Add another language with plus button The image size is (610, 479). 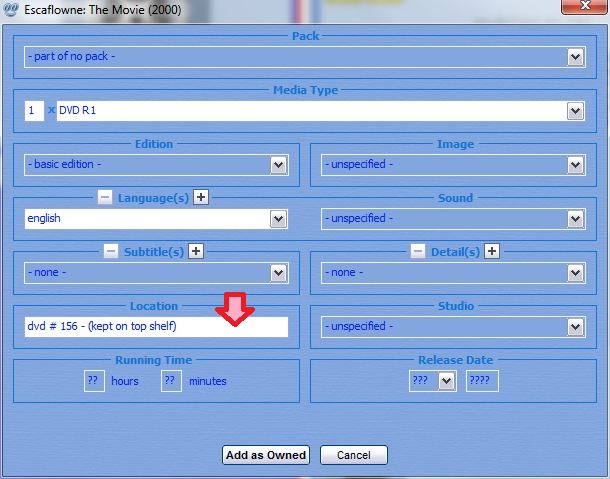pyautogui.click(x=201, y=197)
